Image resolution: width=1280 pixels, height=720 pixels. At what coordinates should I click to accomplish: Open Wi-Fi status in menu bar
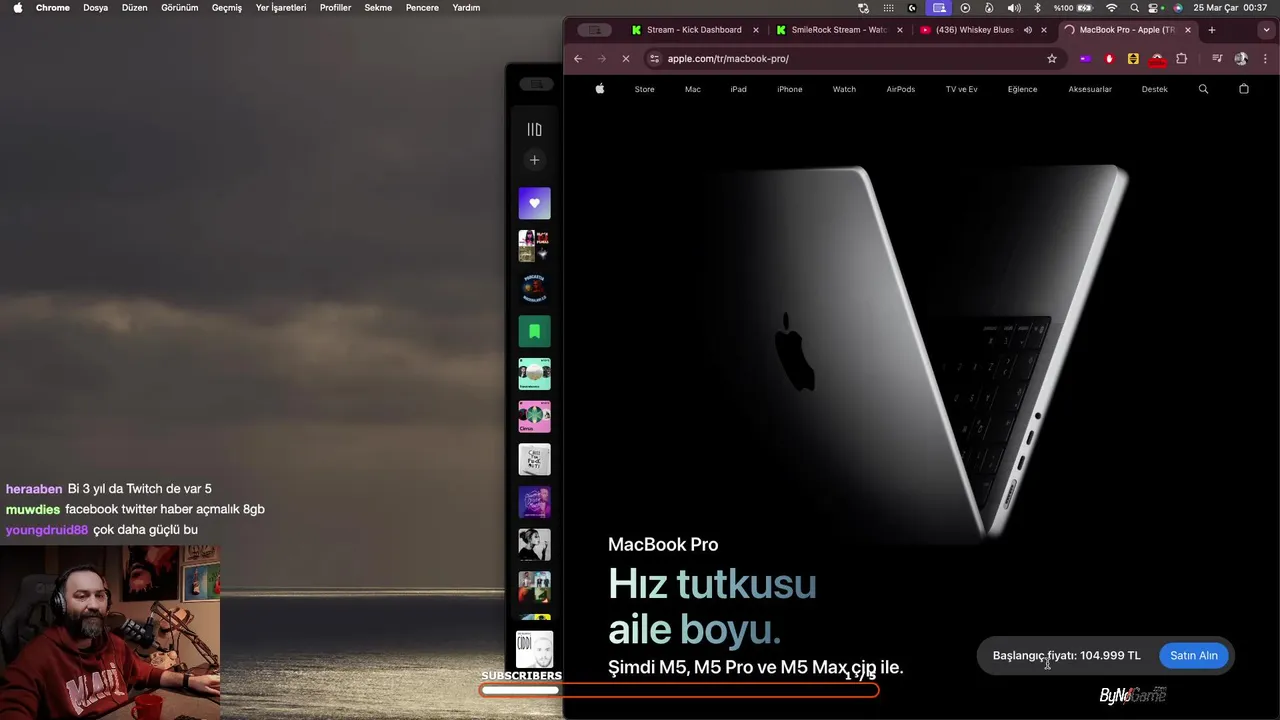coord(1111,7)
